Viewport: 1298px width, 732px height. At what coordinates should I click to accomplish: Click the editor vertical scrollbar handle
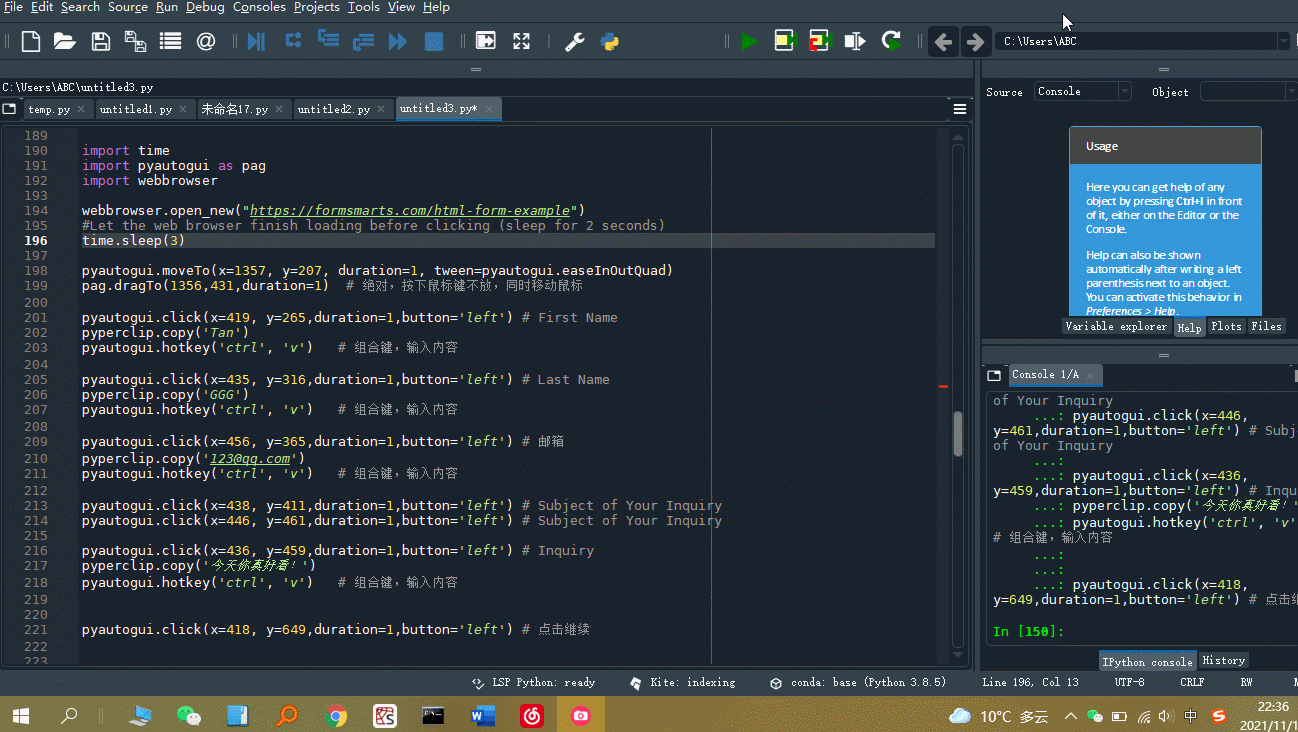pos(958,434)
